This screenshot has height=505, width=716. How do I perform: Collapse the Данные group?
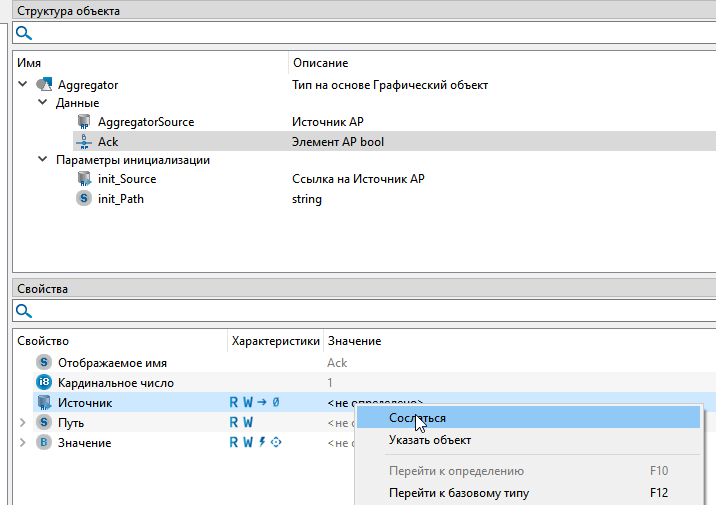point(42,103)
